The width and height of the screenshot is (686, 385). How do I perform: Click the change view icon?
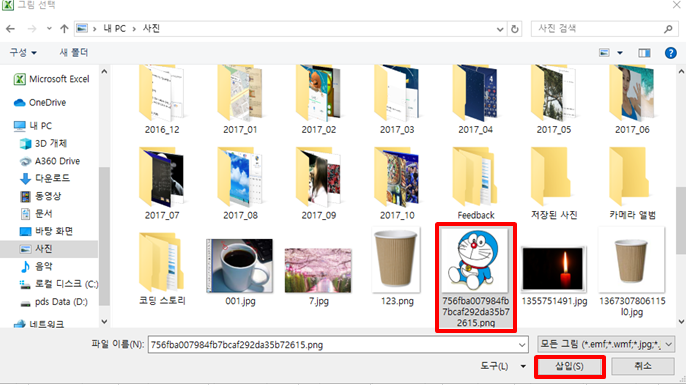[x=604, y=53]
